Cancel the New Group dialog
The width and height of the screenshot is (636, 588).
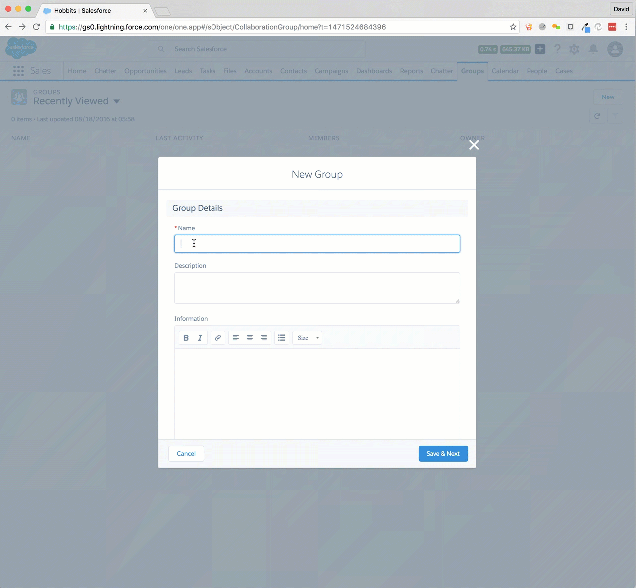(186, 454)
